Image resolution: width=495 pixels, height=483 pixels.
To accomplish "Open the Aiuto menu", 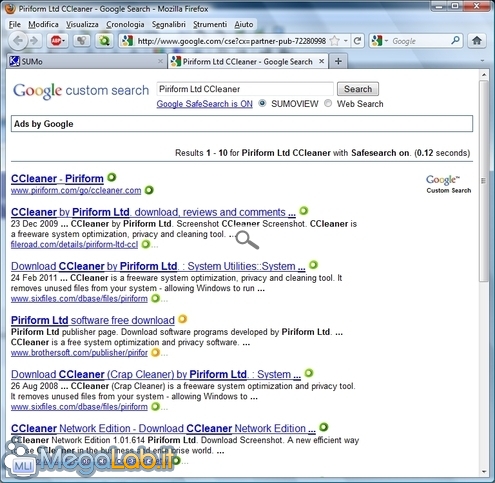I will 244,24.
